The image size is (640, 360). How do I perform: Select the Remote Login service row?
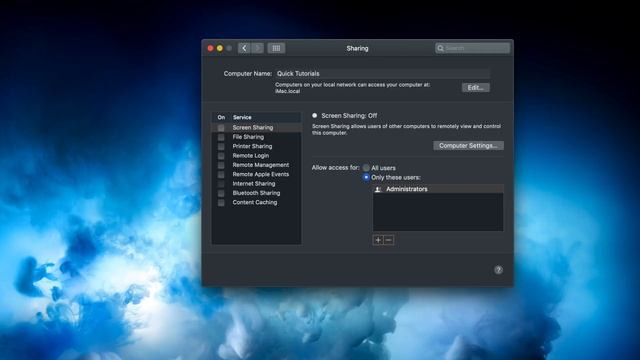pyautogui.click(x=257, y=156)
